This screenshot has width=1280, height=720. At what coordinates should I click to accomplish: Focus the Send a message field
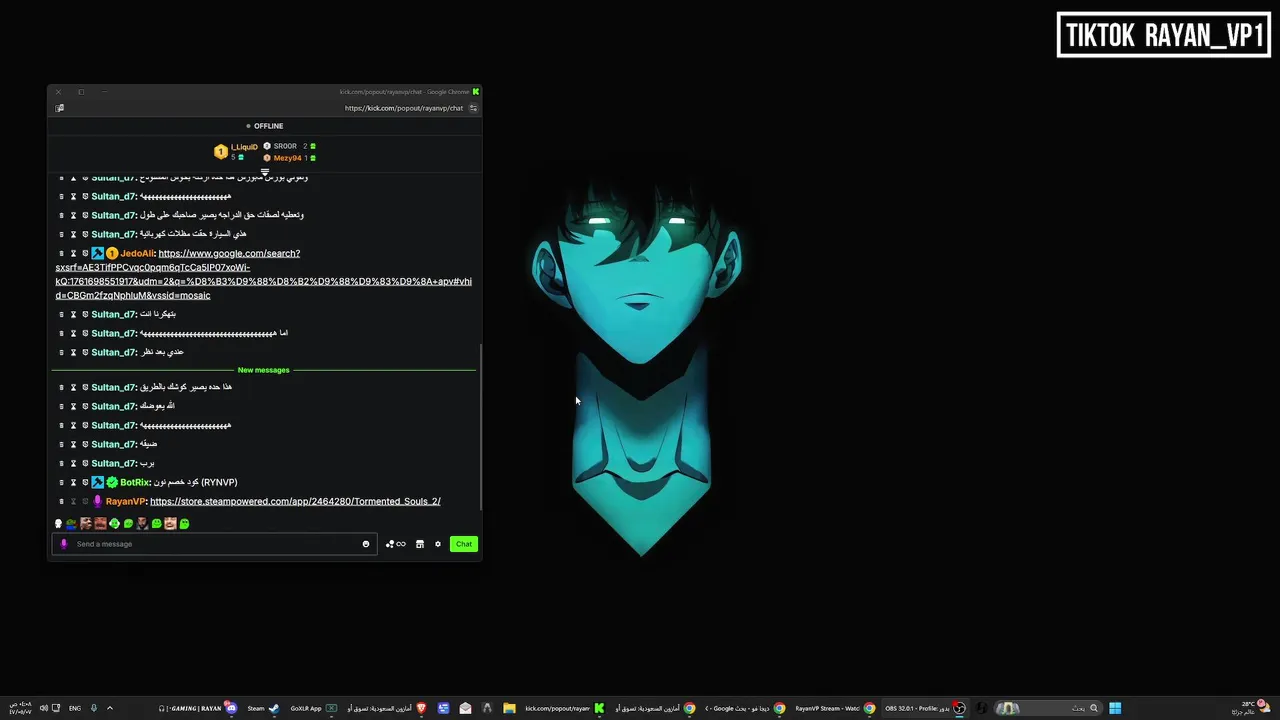point(215,544)
